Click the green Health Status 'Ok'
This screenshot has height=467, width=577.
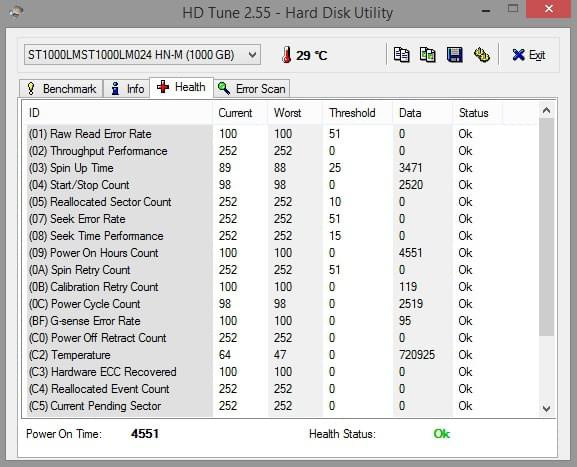[x=442, y=434]
